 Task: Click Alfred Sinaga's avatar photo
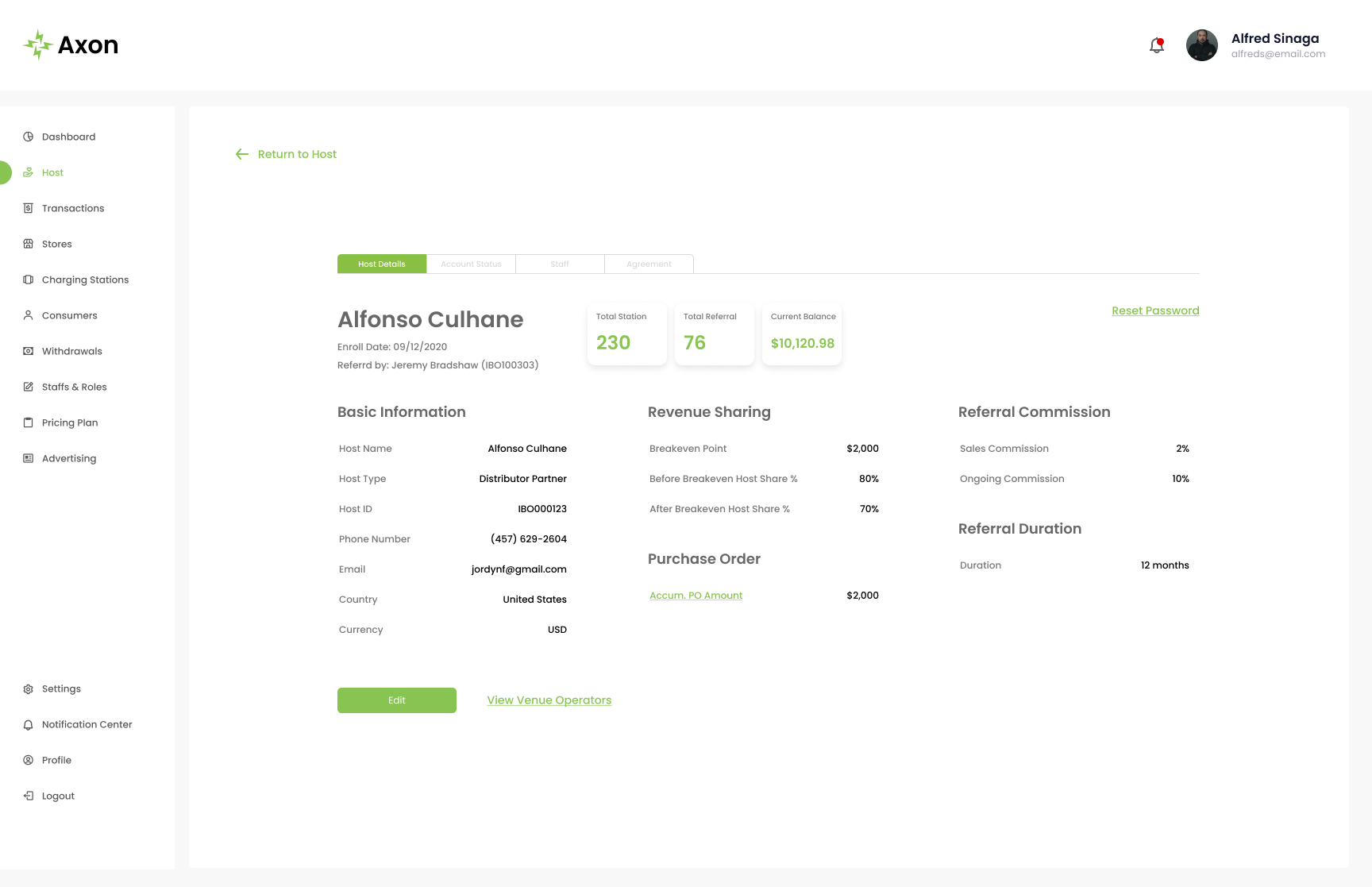[x=1202, y=45]
